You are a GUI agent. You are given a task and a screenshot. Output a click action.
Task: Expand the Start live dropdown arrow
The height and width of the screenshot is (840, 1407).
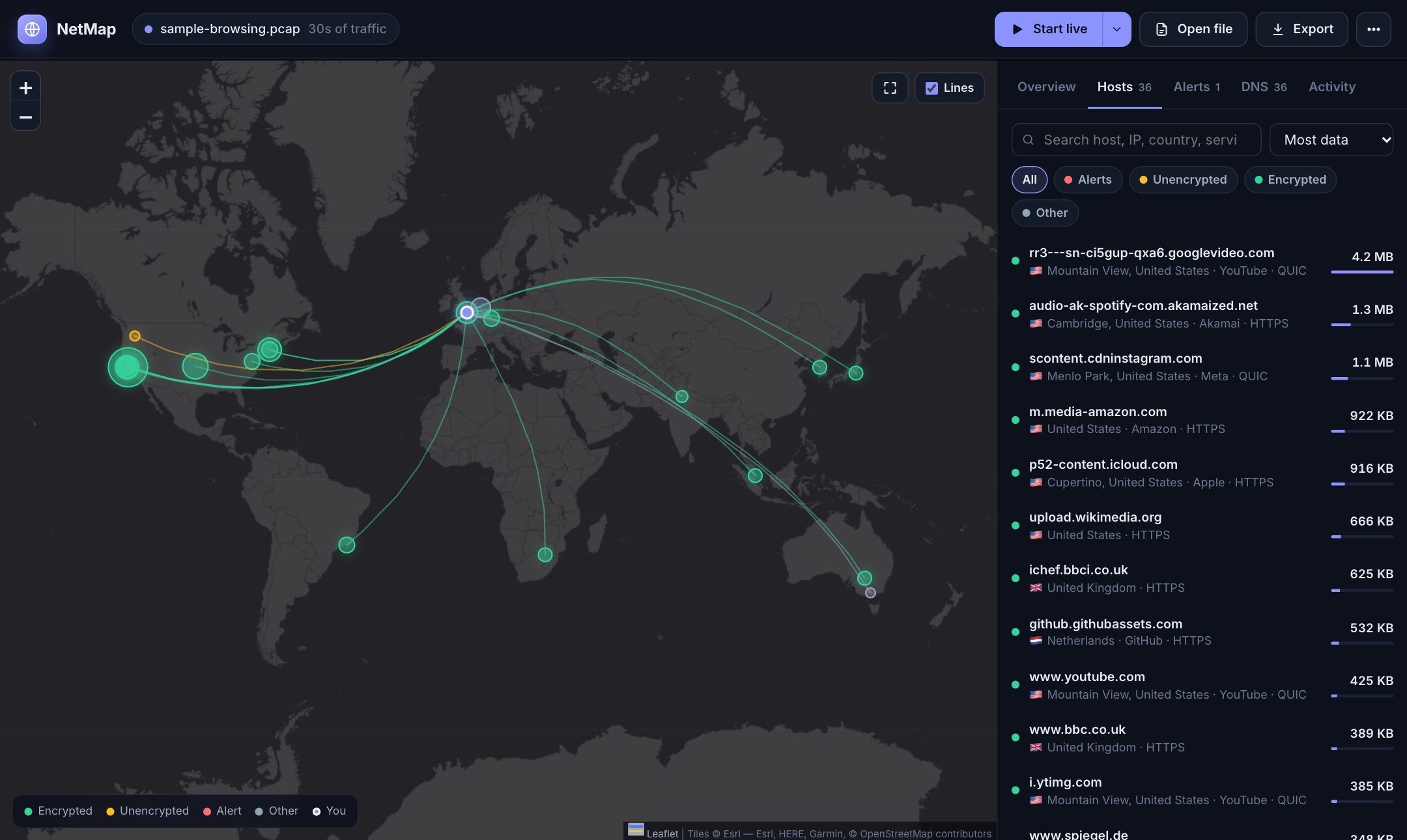[x=1116, y=29]
